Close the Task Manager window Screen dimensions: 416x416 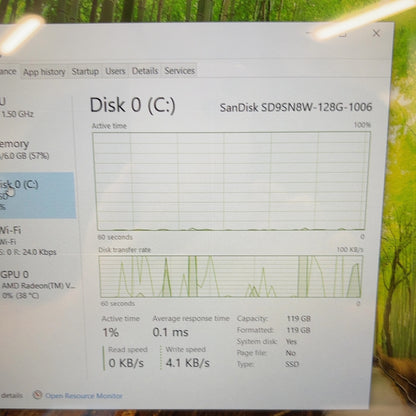(x=377, y=33)
